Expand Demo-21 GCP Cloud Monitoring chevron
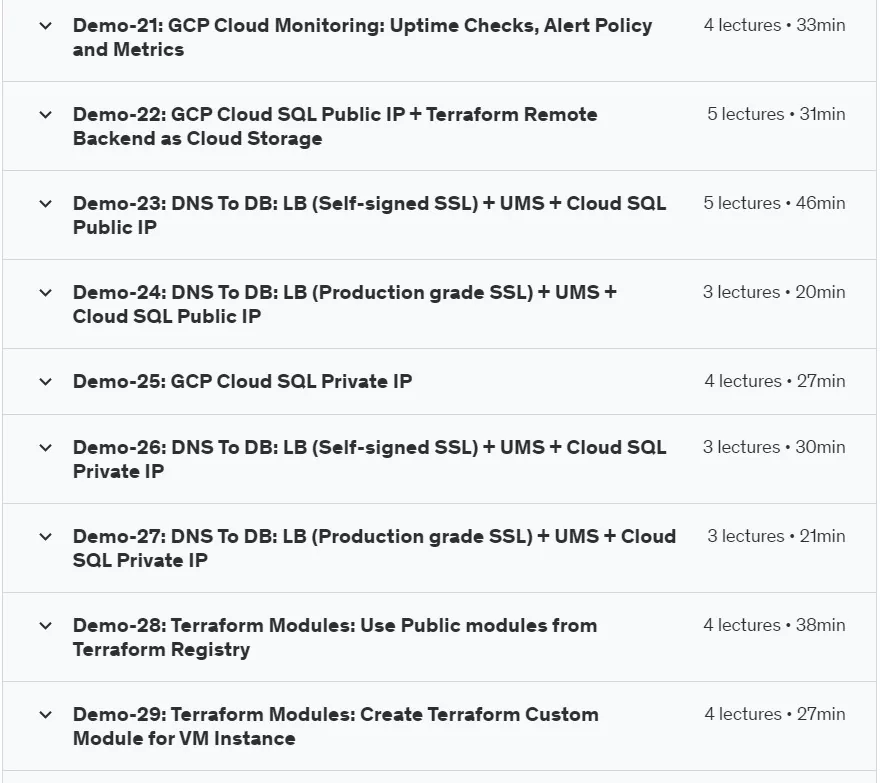The width and height of the screenshot is (880, 783). tap(45, 26)
